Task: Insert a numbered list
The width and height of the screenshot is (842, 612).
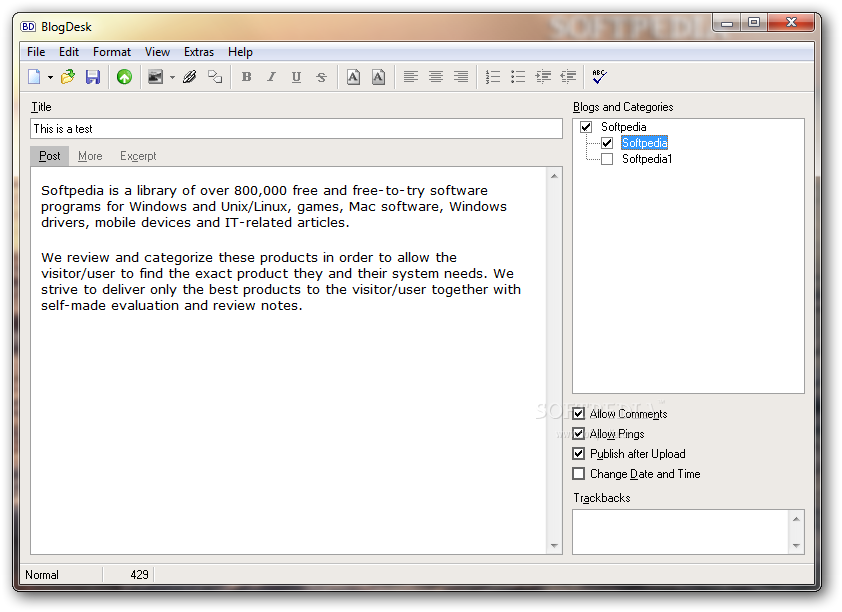Action: 492,77
